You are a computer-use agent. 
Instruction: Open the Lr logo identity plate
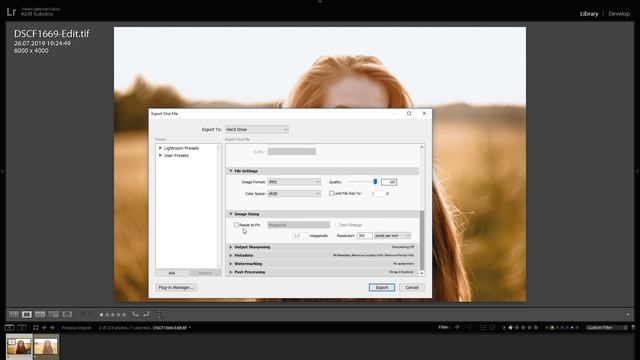(11, 12)
